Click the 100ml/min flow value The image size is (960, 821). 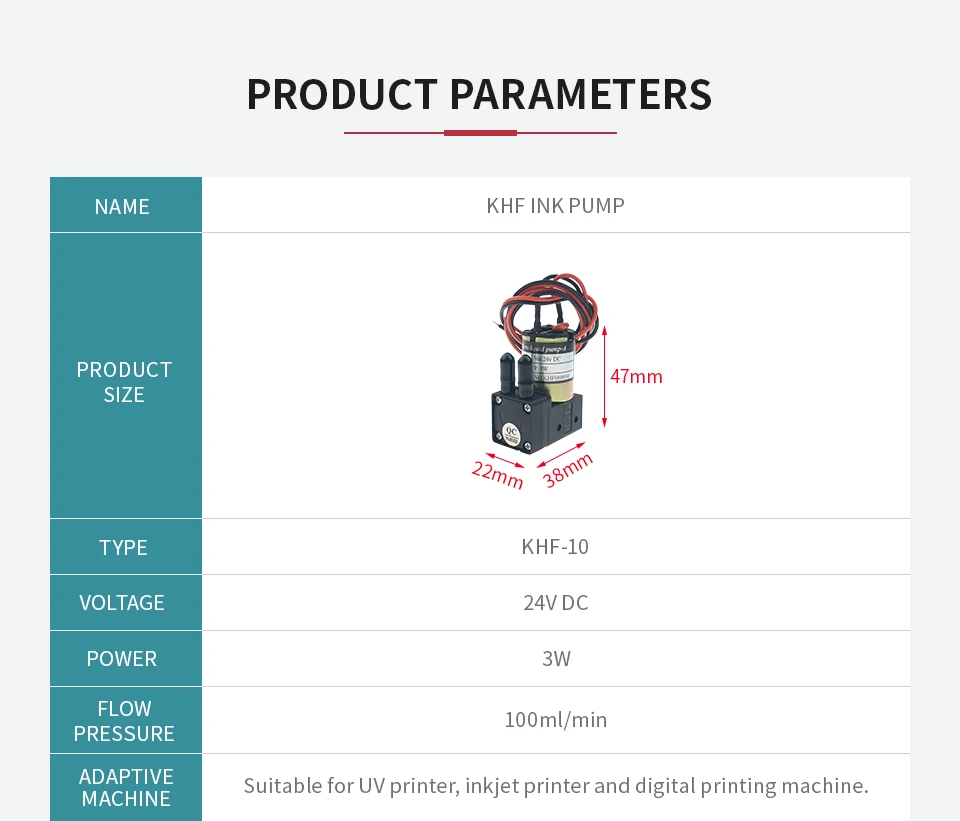(x=555, y=720)
